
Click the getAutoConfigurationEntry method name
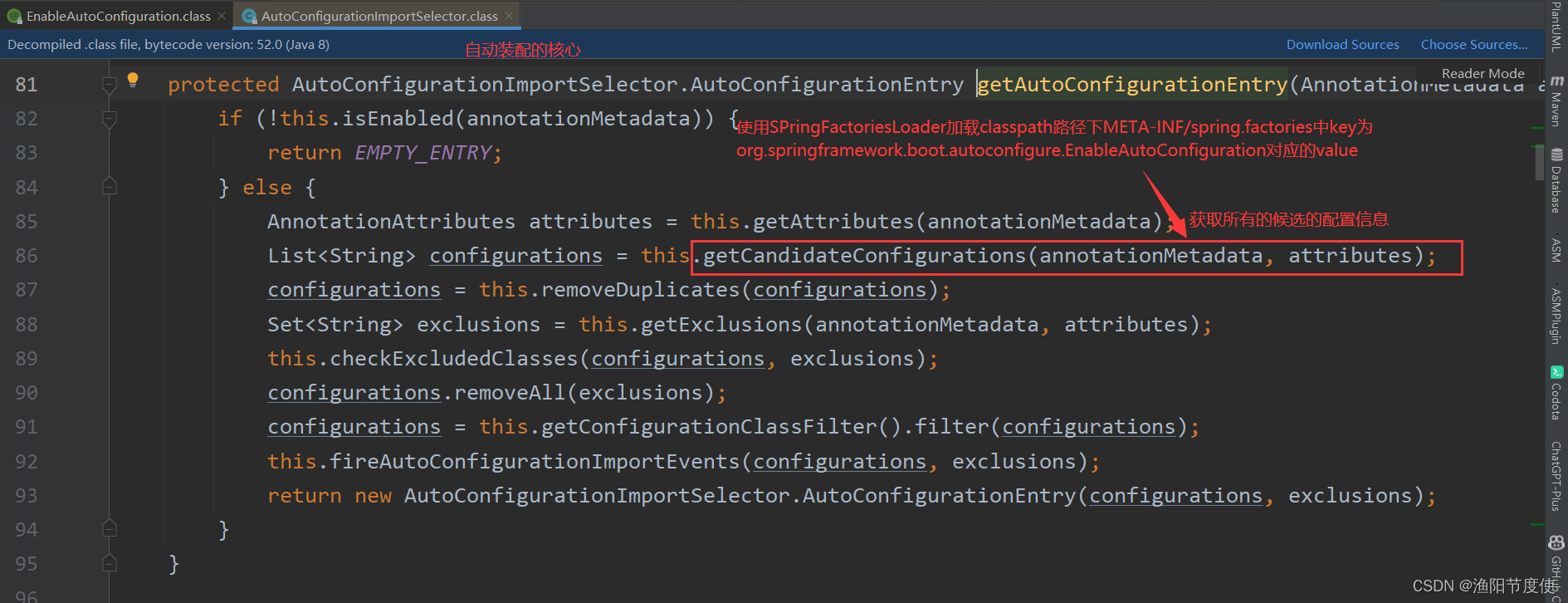point(1132,85)
